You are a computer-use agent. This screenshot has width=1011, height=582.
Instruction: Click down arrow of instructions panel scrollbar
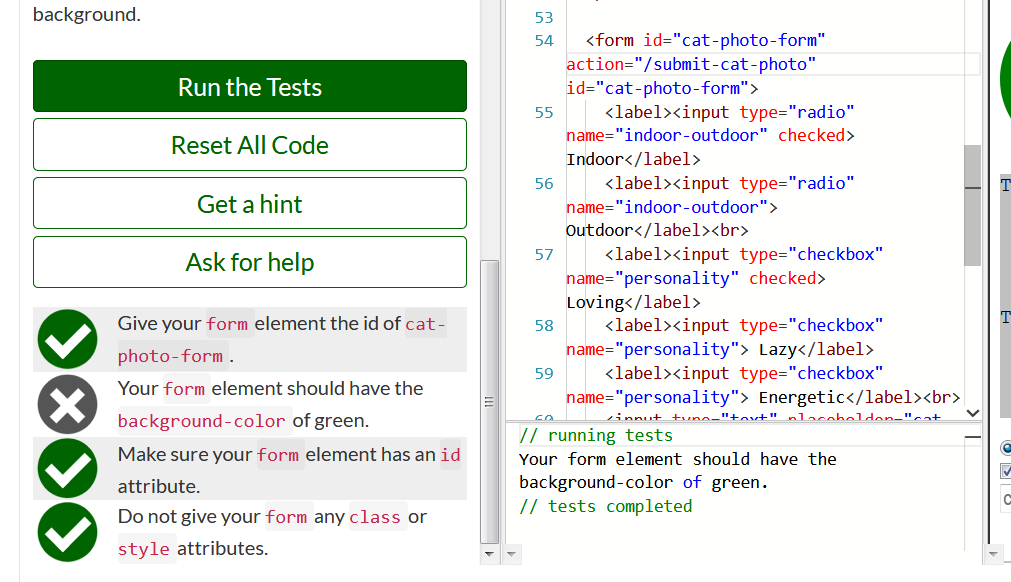pyautogui.click(x=490, y=553)
